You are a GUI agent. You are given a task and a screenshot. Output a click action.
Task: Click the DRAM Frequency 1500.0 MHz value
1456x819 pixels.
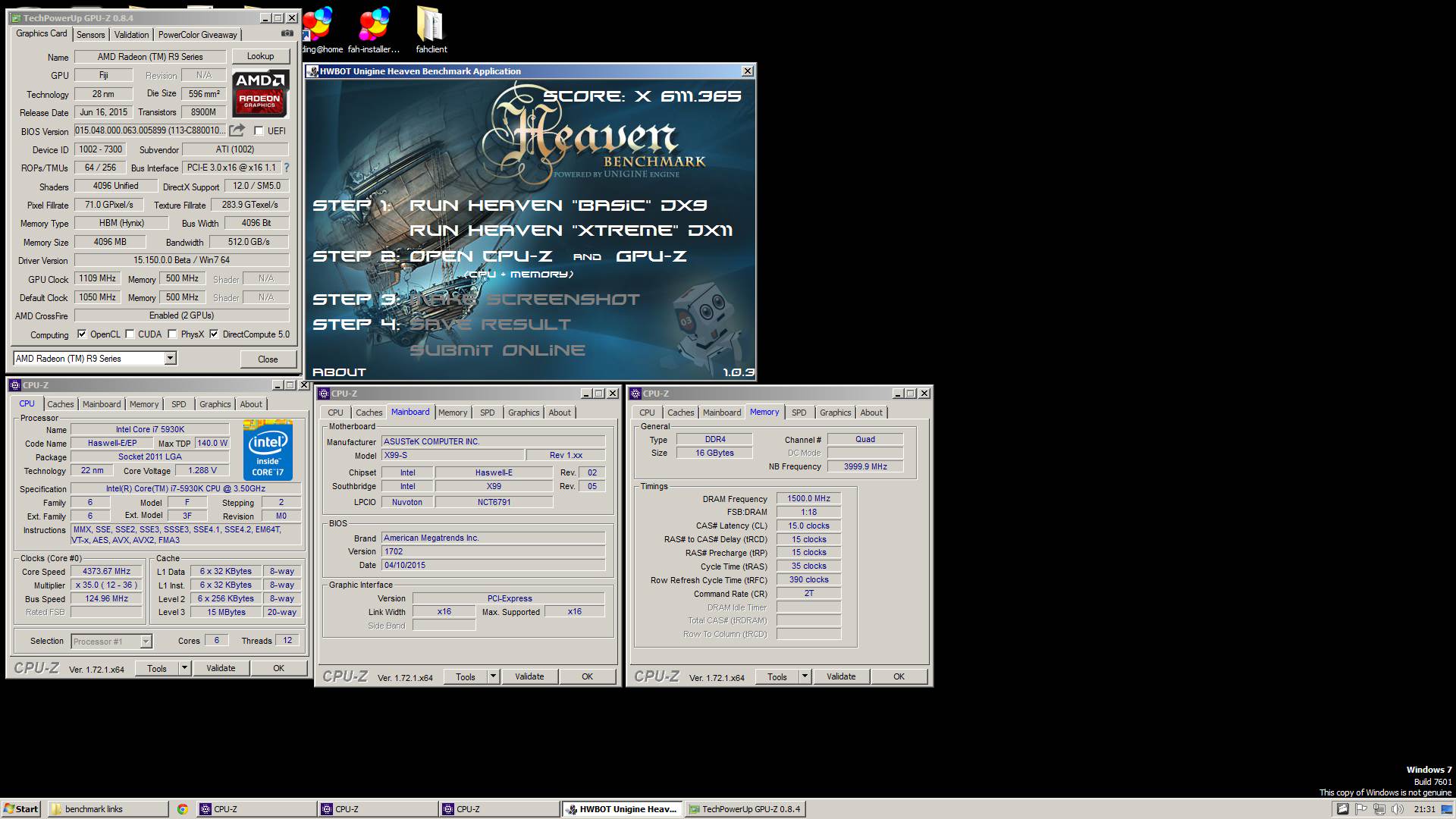[808, 499]
